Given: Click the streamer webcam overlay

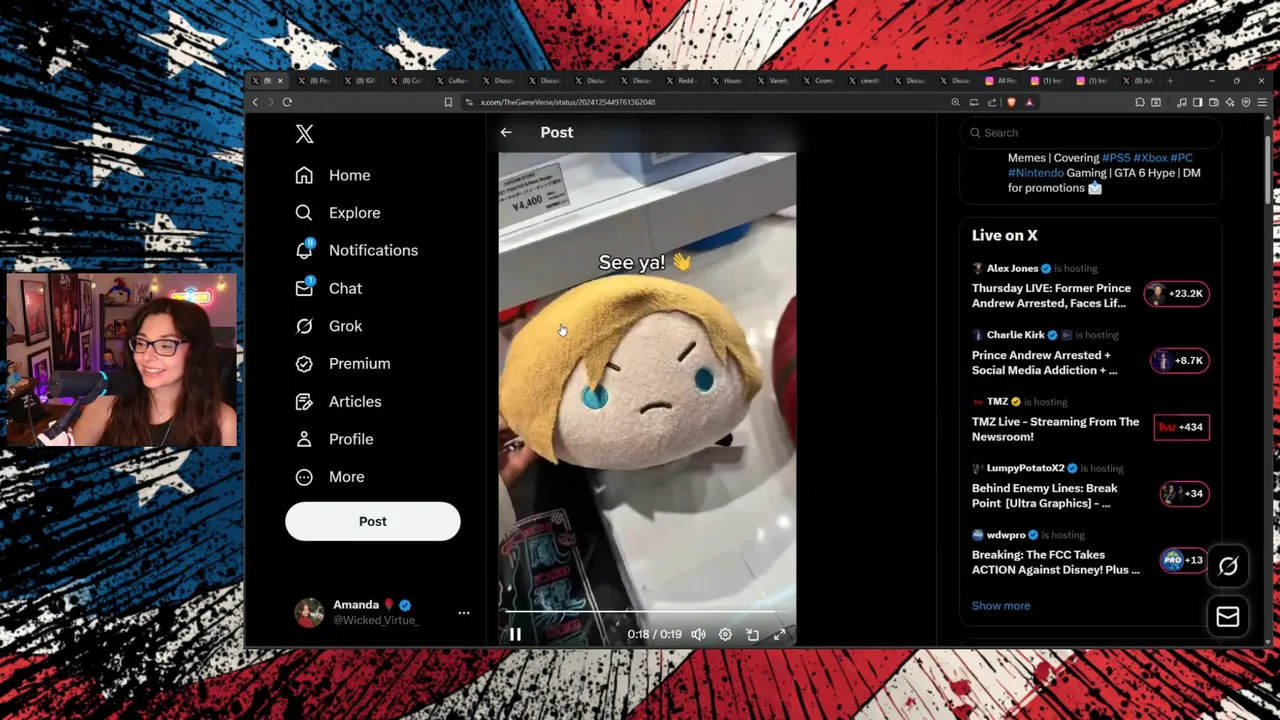Looking at the screenshot, I should pyautogui.click(x=122, y=360).
